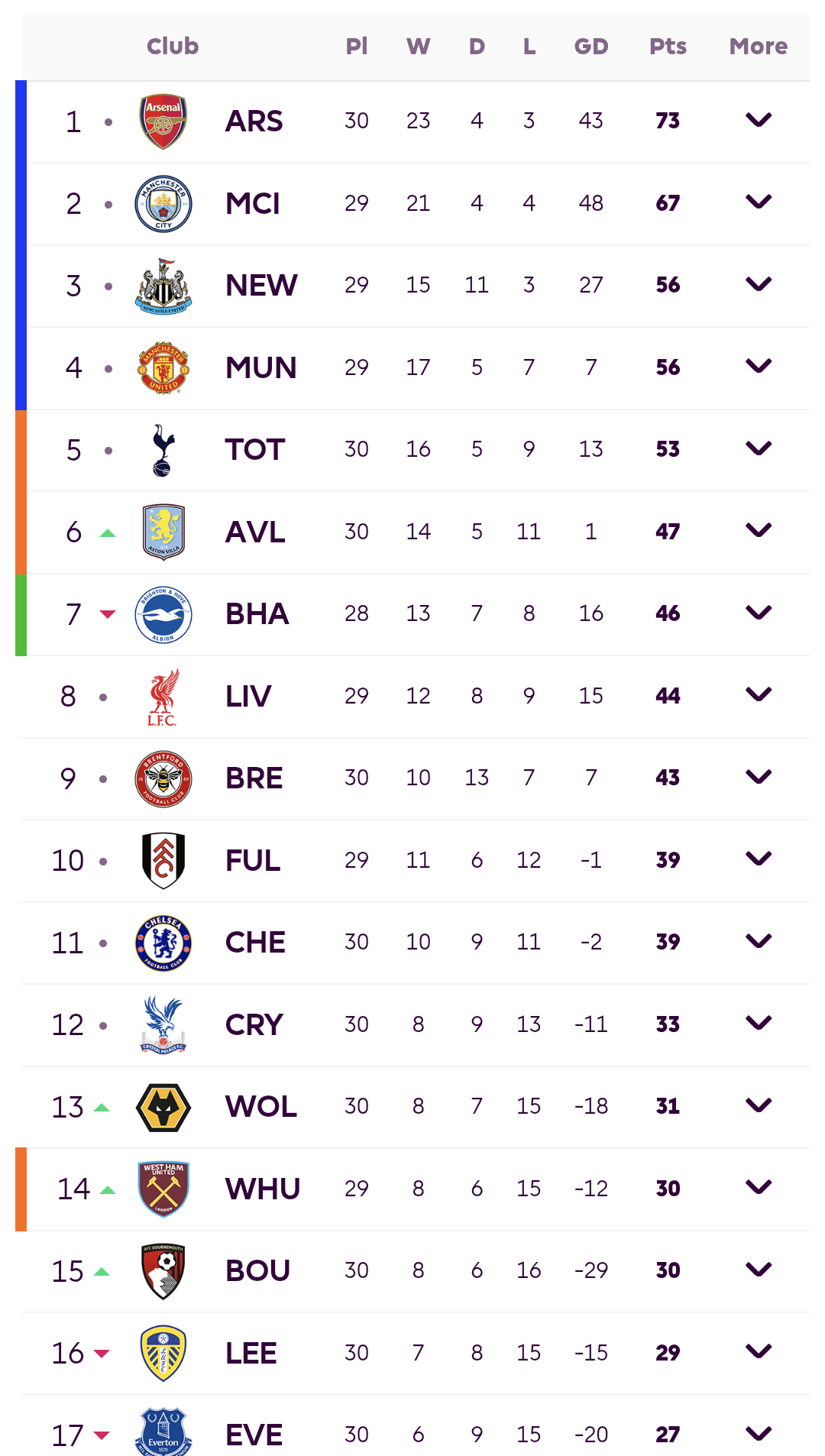Click the Liverpool liver bird logo
Image resolution: width=825 pixels, height=1456 pixels.
163,697
